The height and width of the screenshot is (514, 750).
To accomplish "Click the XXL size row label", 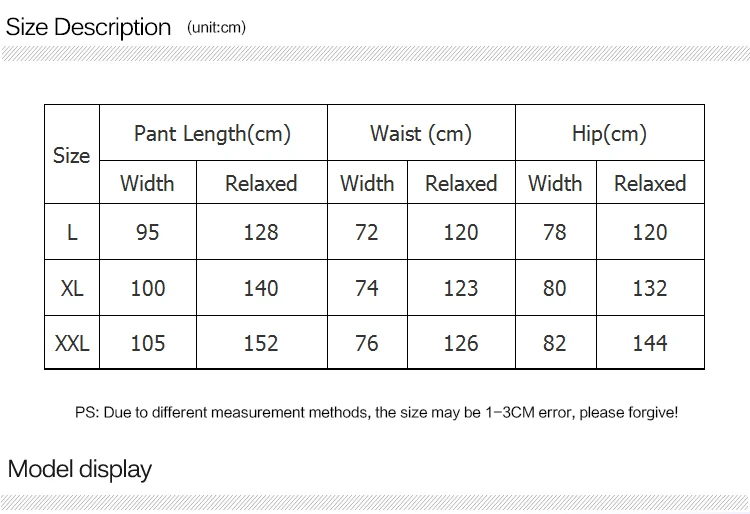I will (72, 342).
